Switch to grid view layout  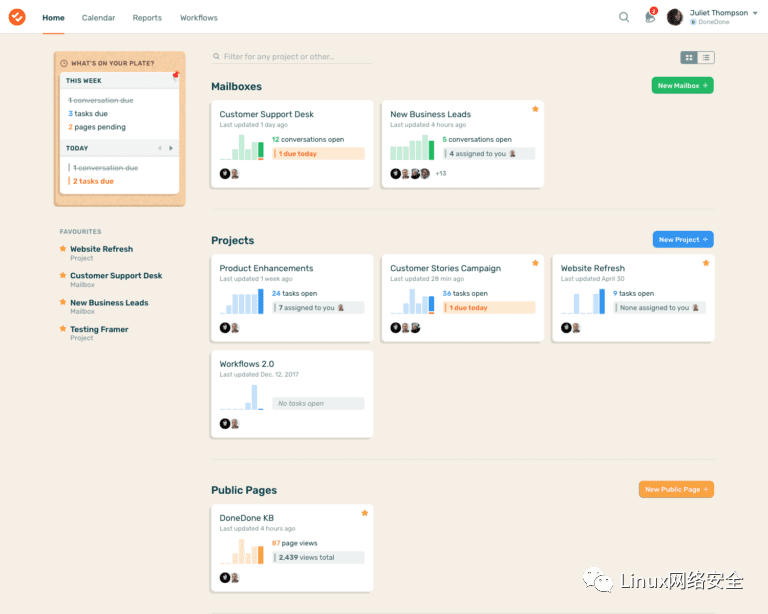coord(689,58)
